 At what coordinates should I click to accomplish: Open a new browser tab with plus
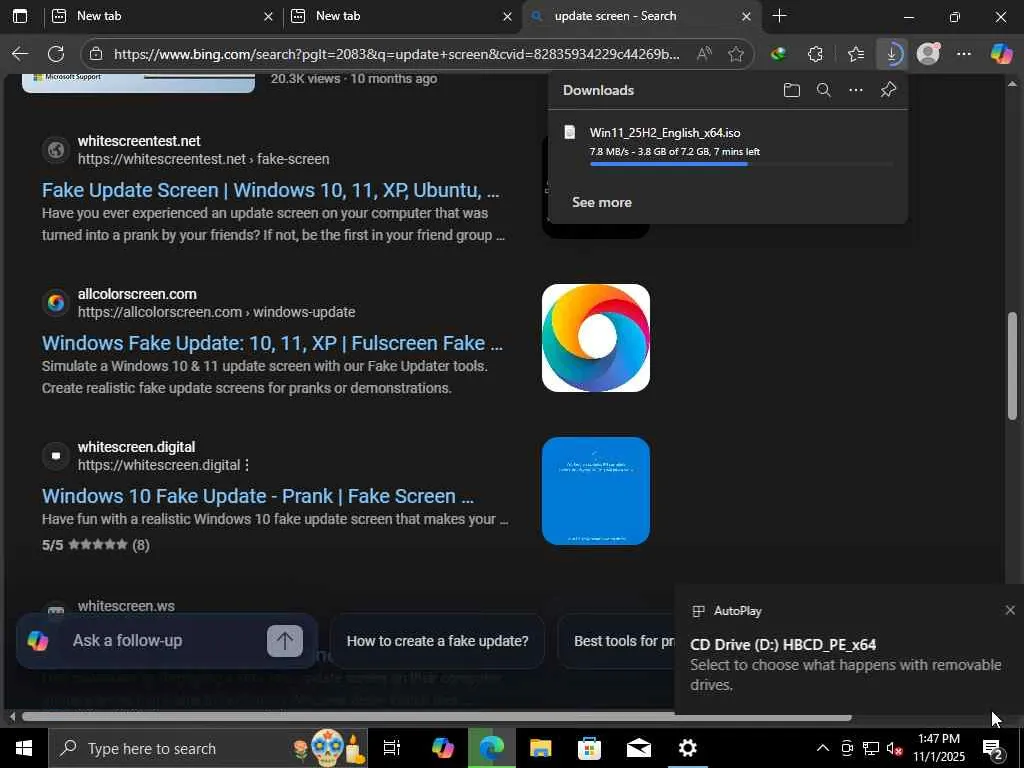click(779, 16)
